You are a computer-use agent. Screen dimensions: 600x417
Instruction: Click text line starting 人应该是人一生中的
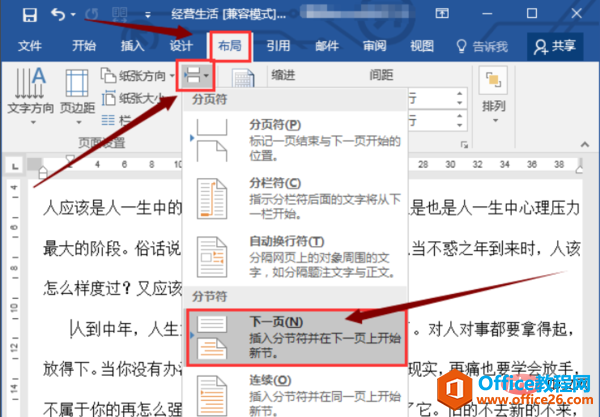click(112, 208)
